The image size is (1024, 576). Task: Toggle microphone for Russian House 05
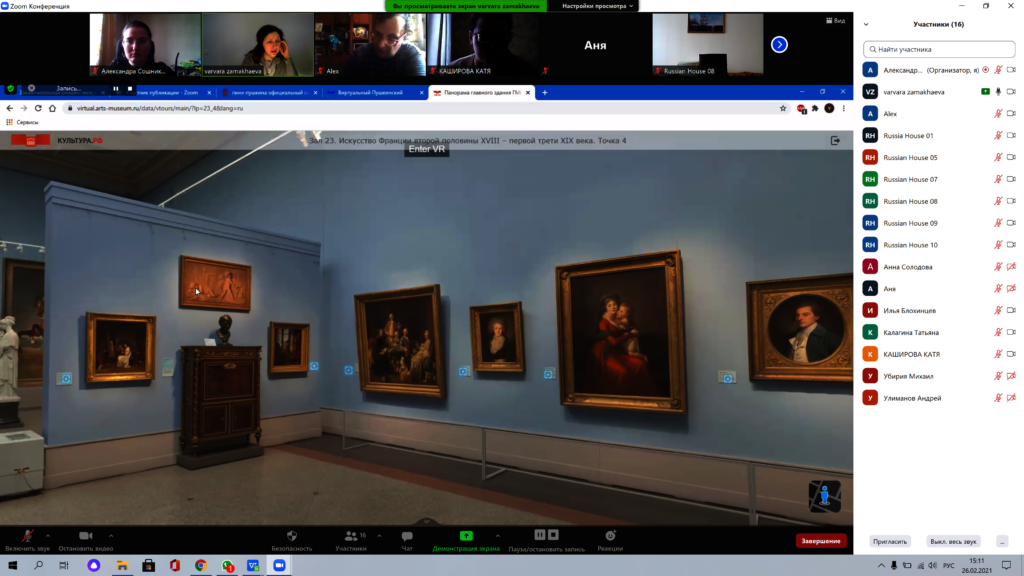coord(998,157)
